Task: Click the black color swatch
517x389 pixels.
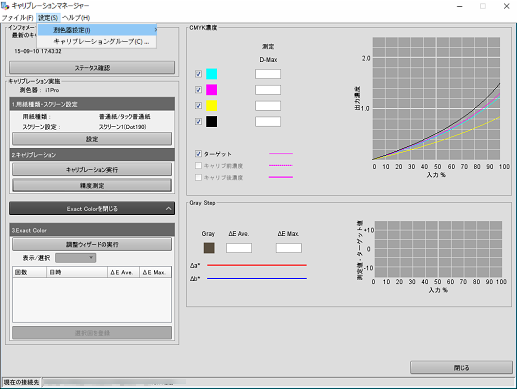Action: (x=211, y=121)
